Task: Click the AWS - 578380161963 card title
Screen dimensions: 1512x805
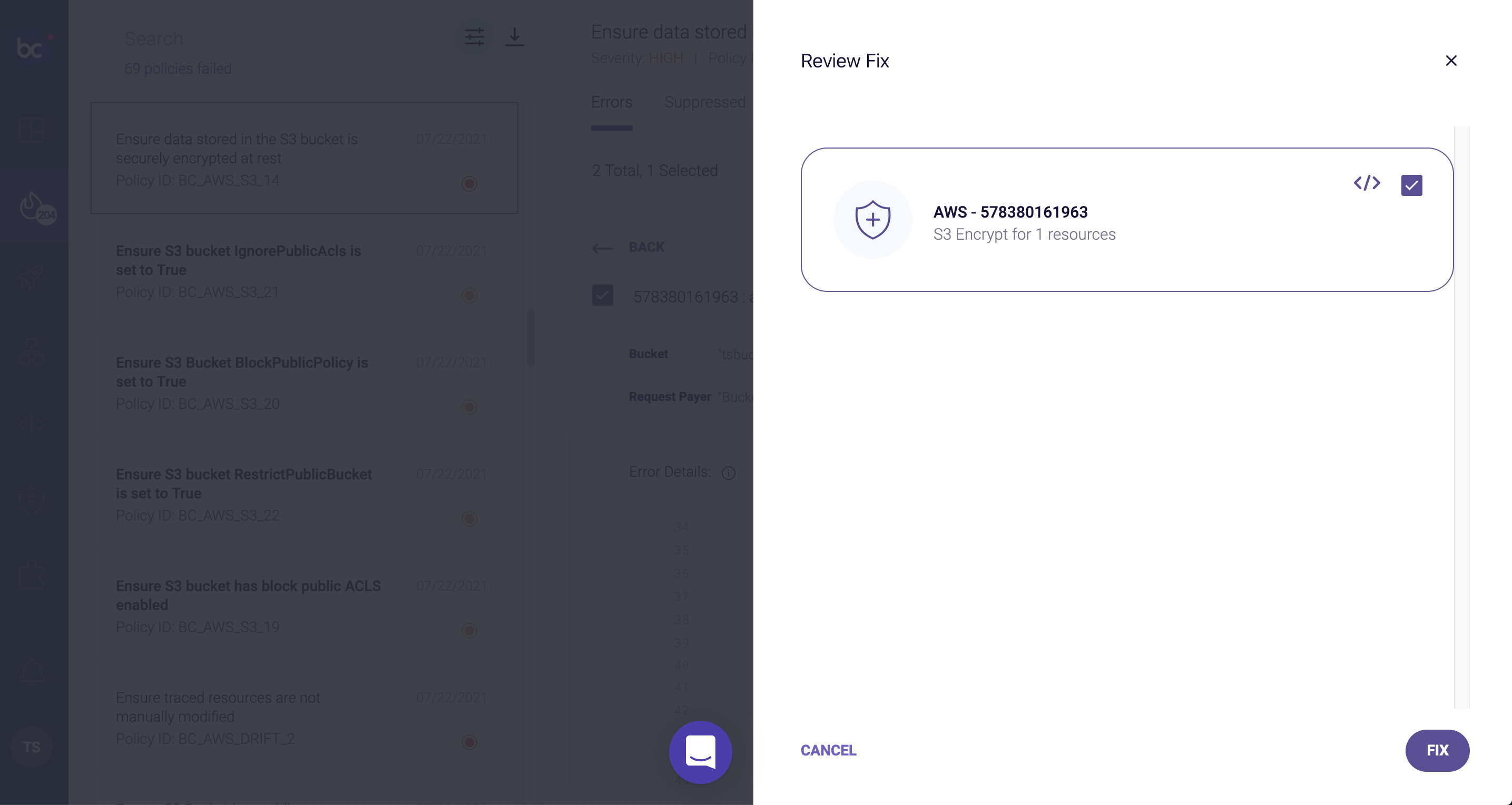Action: (1010, 212)
